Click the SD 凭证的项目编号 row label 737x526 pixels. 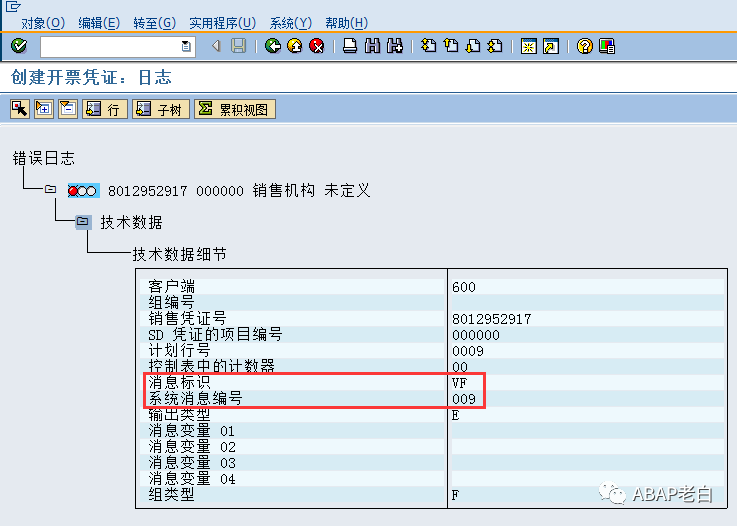tap(215, 334)
